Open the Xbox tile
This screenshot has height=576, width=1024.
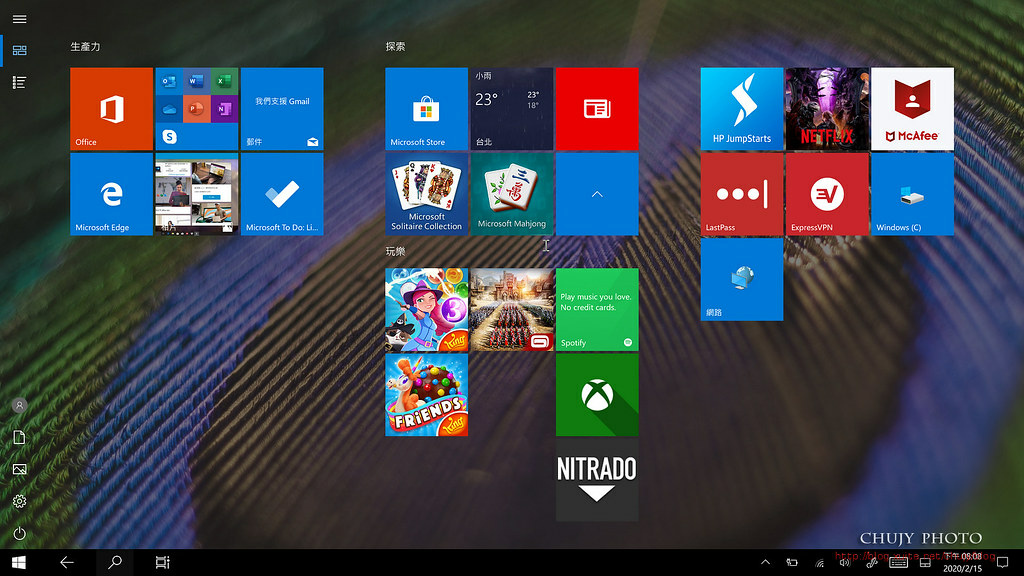[x=597, y=394]
